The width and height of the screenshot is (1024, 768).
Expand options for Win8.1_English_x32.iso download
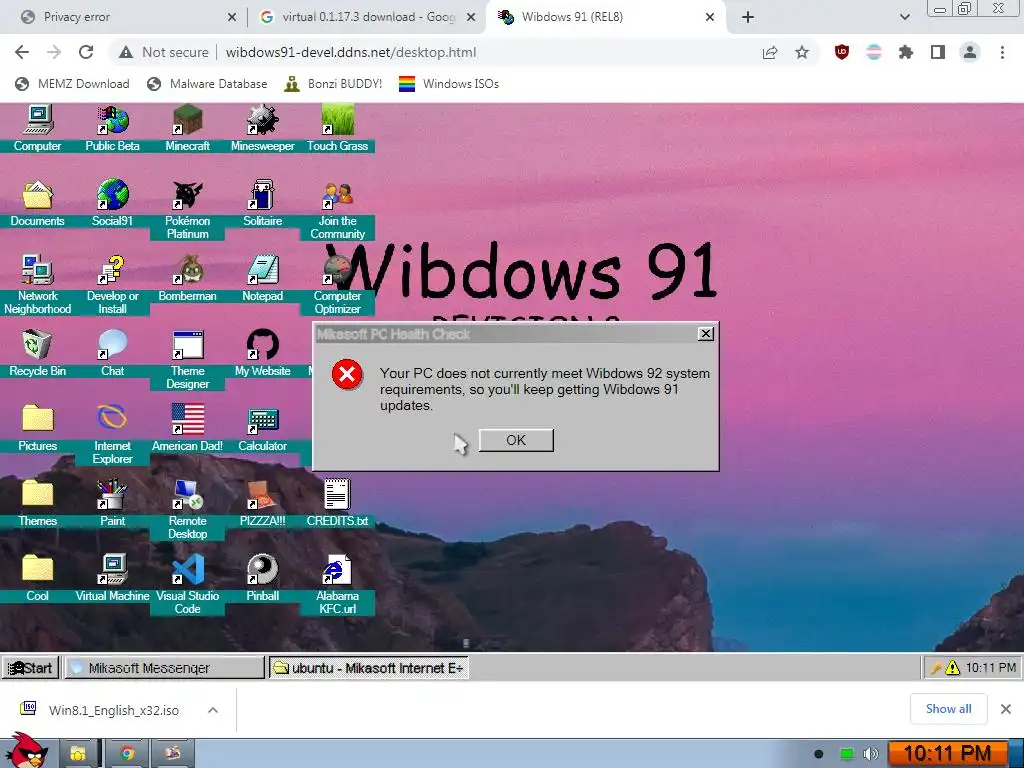coord(213,710)
